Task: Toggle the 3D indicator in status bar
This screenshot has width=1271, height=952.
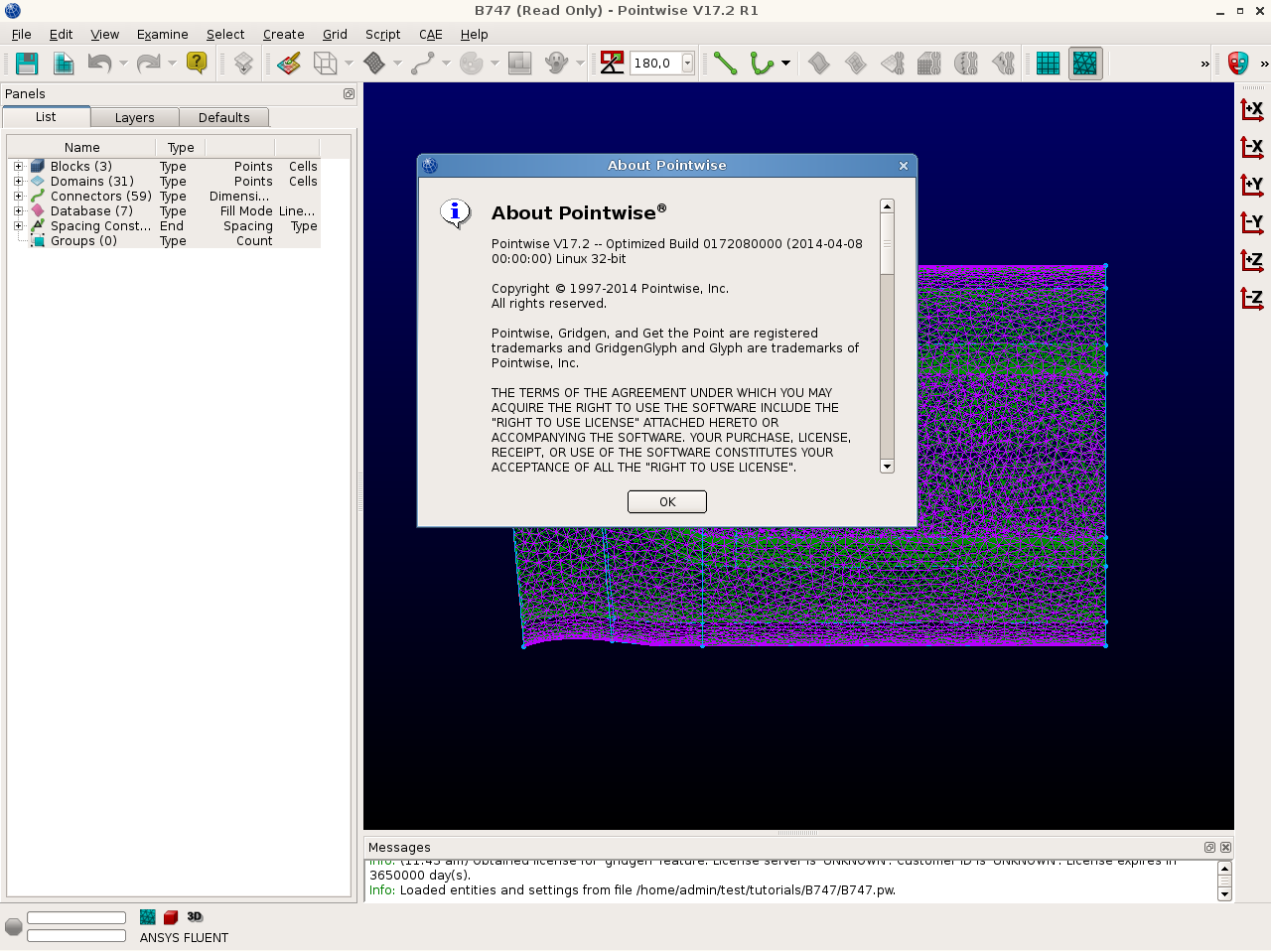Action: point(195,916)
